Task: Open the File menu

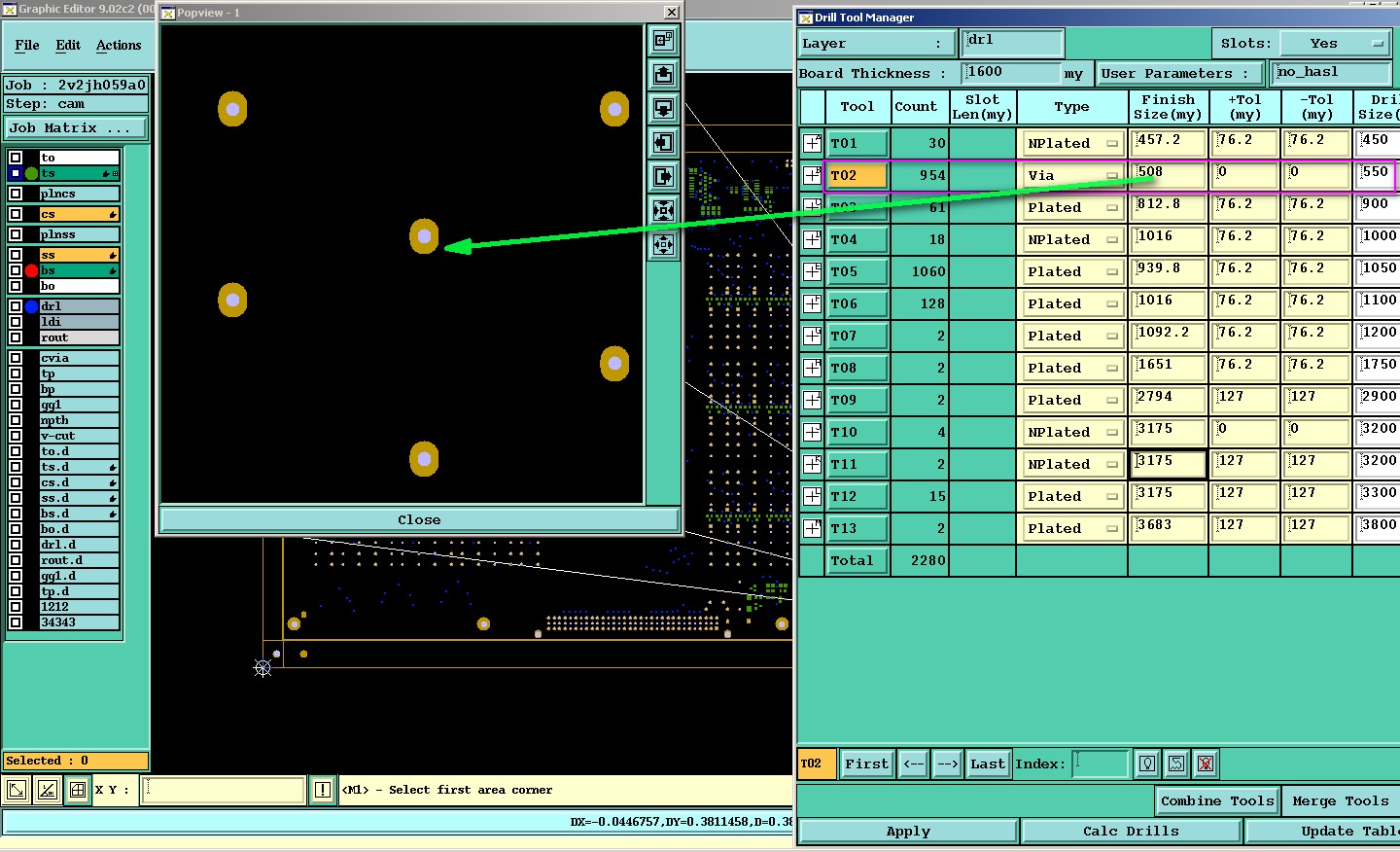Action: point(27,45)
